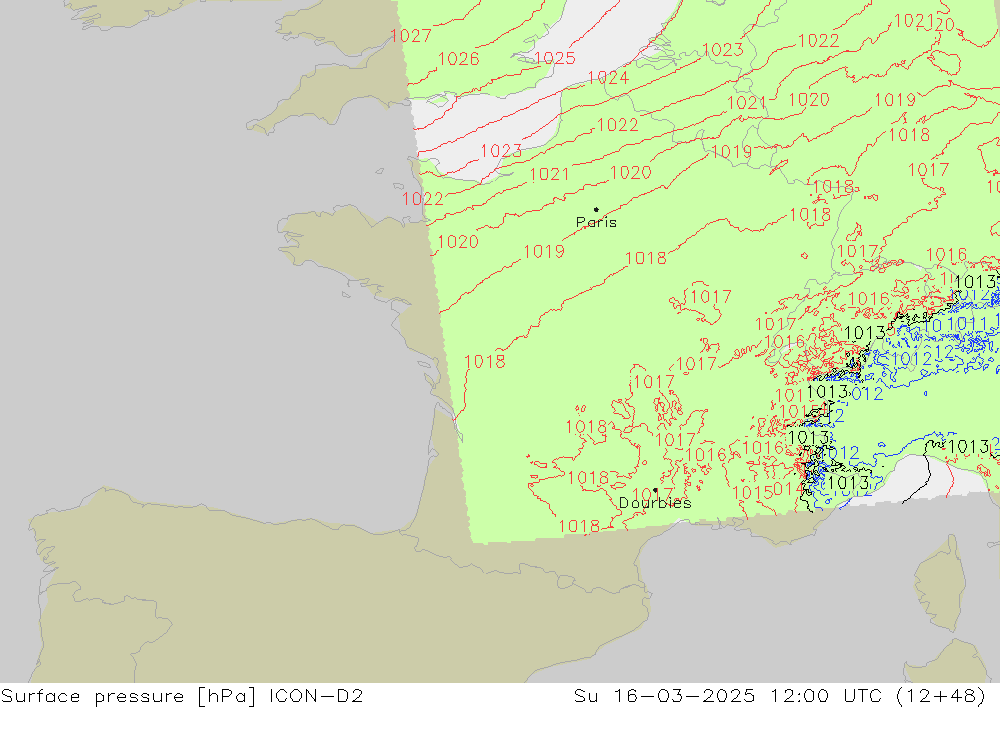The height and width of the screenshot is (733, 1000).
Task: Click the "Surface pressure [hPa] ICON-D2" caption
Action: 182,696
